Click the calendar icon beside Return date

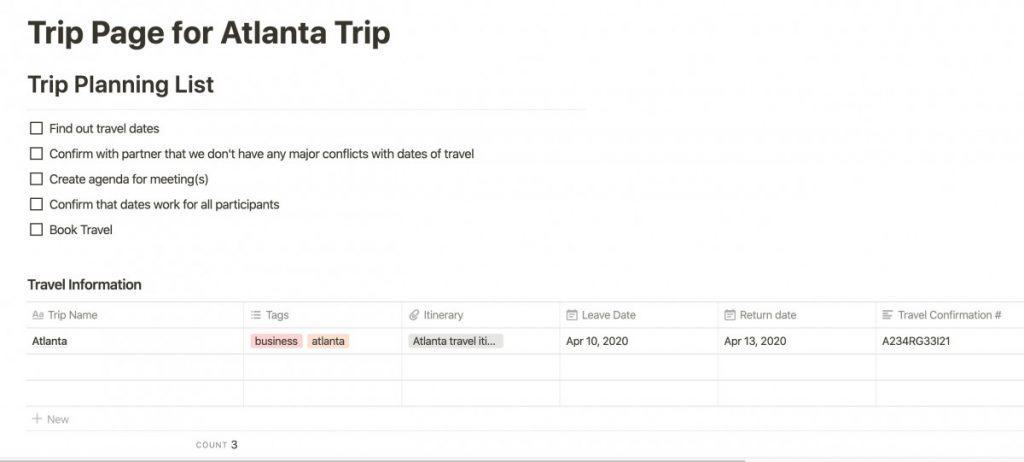[x=729, y=315]
